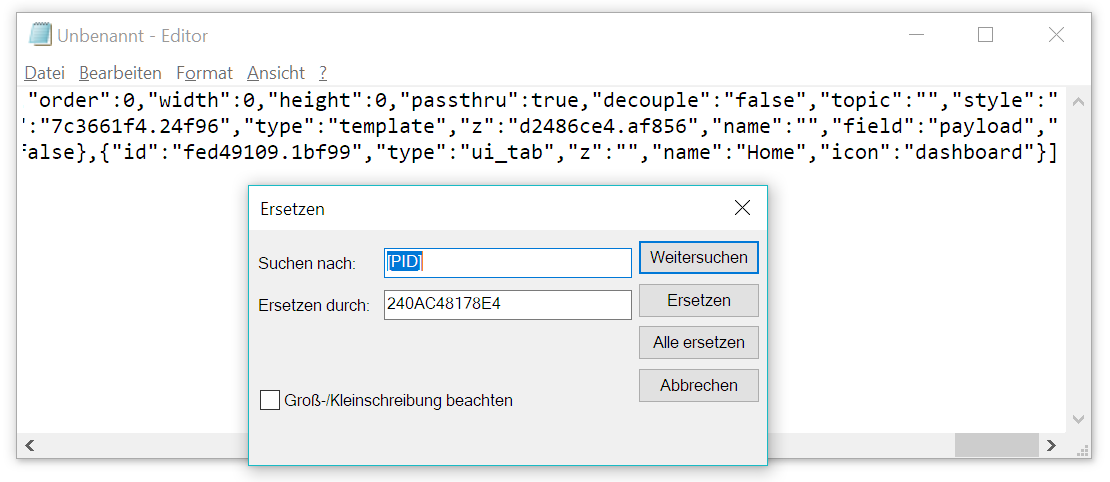
Task: Click the vertical scrollbar up arrow
Action: 1079,102
